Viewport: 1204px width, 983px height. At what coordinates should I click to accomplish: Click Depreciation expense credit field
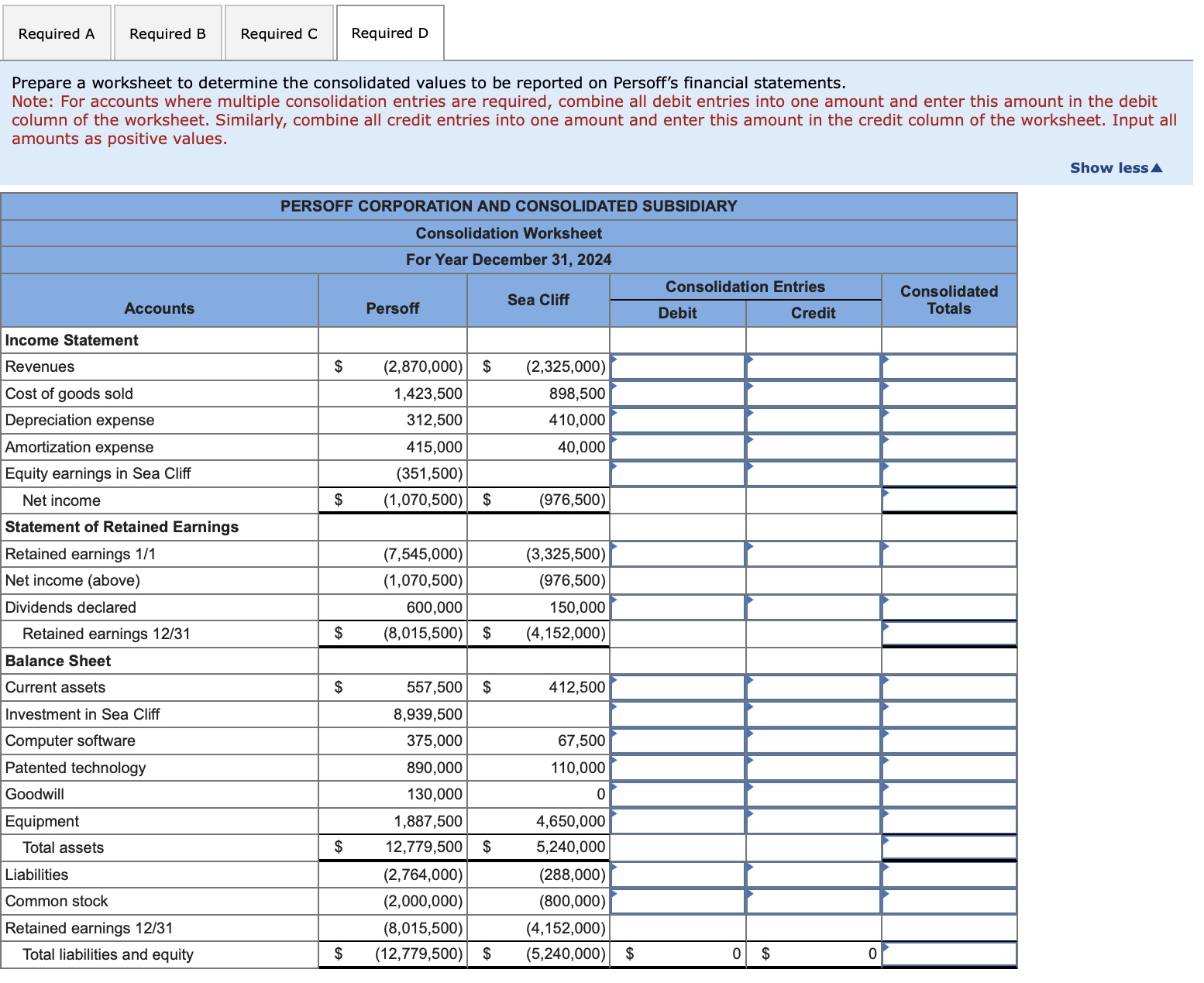814,421
